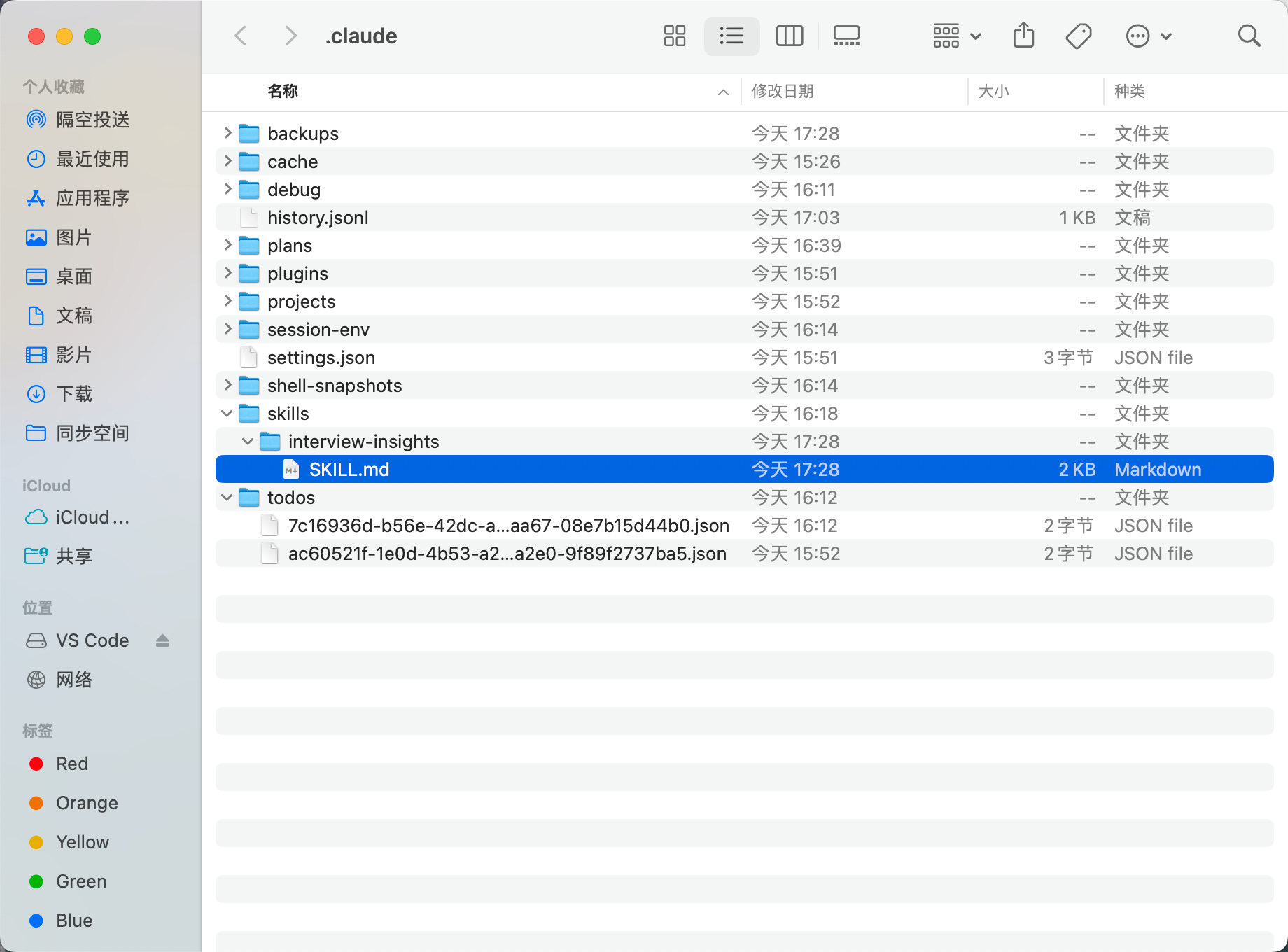Image resolution: width=1288 pixels, height=952 pixels.
Task: Sort by the 大小 size column
Action: 993,91
